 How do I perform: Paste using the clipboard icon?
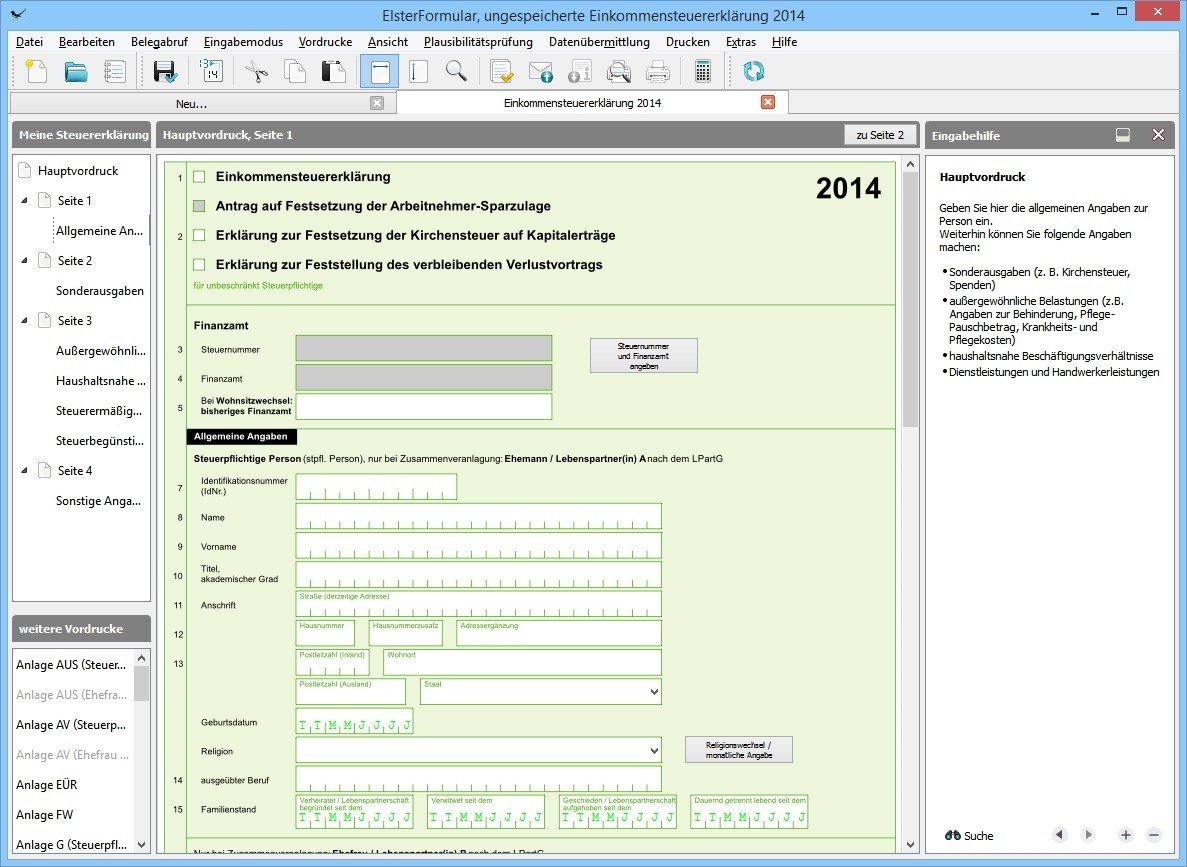[x=333, y=72]
